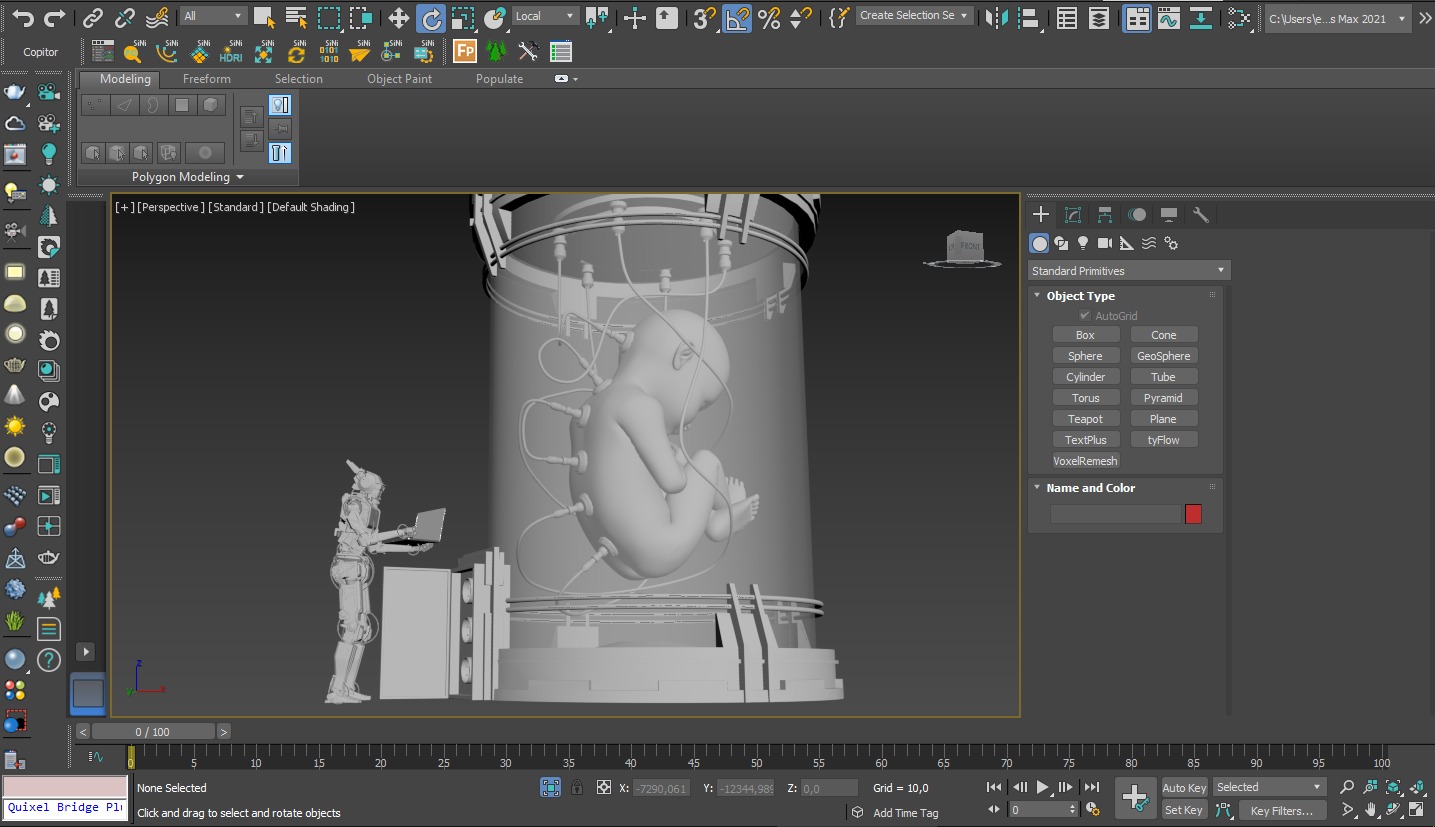This screenshot has width=1435, height=827.
Task: Switch to the Lights create category
Action: point(1083,243)
